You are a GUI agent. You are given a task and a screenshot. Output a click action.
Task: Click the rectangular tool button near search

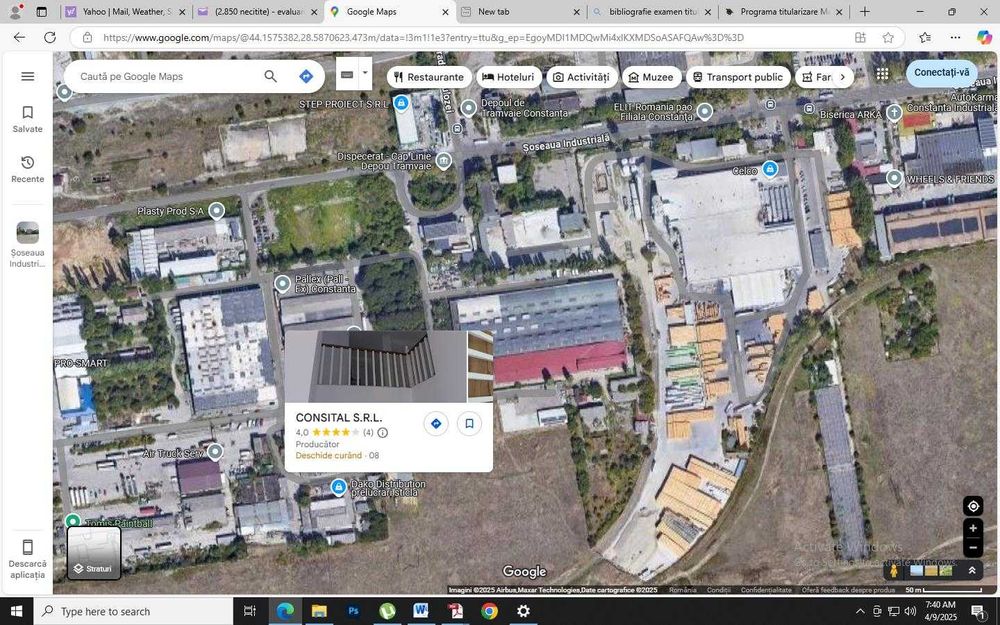point(347,74)
